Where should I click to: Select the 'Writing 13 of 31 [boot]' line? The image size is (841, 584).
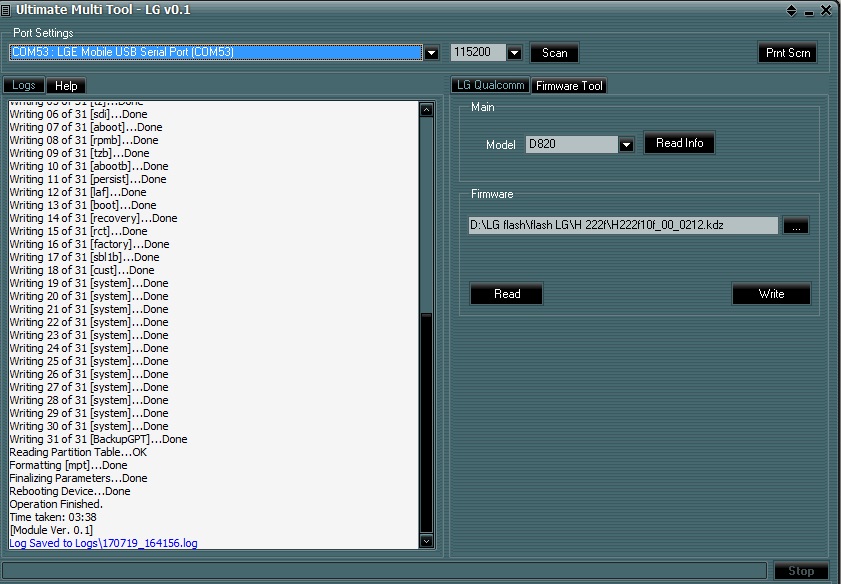[x=83, y=205]
